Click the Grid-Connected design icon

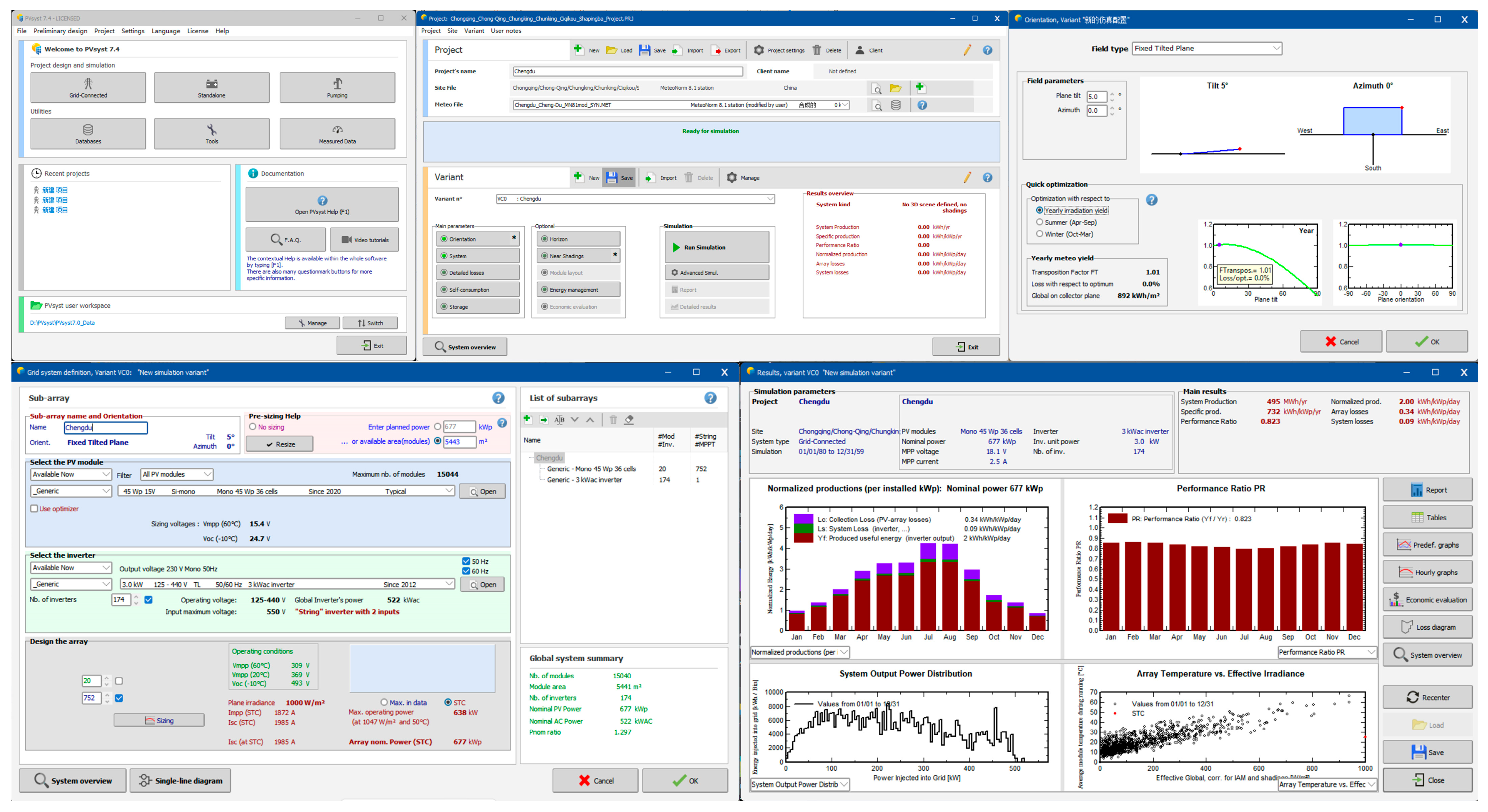click(88, 84)
